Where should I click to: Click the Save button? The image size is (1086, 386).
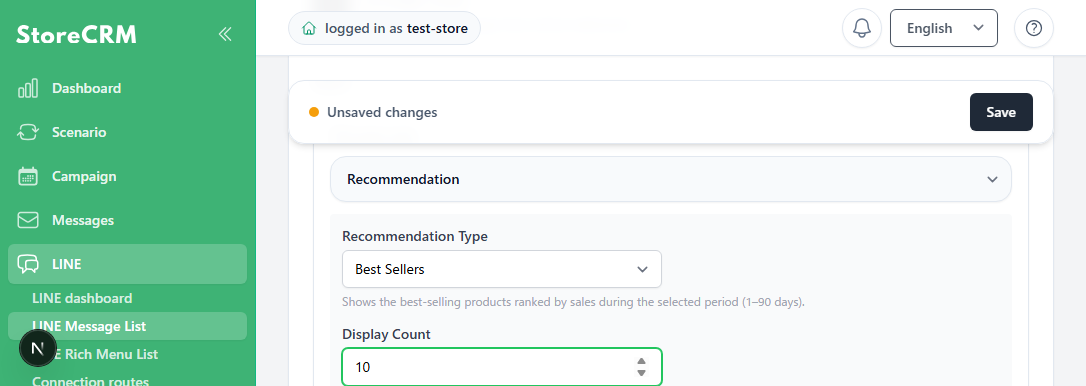click(x=1001, y=112)
